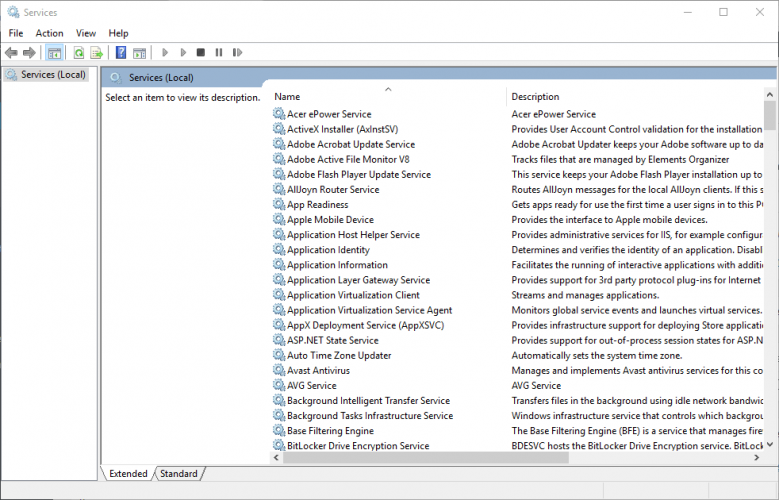Select Services (Local) in the console tree
Viewport: 779px width, 500px height.
pos(53,75)
